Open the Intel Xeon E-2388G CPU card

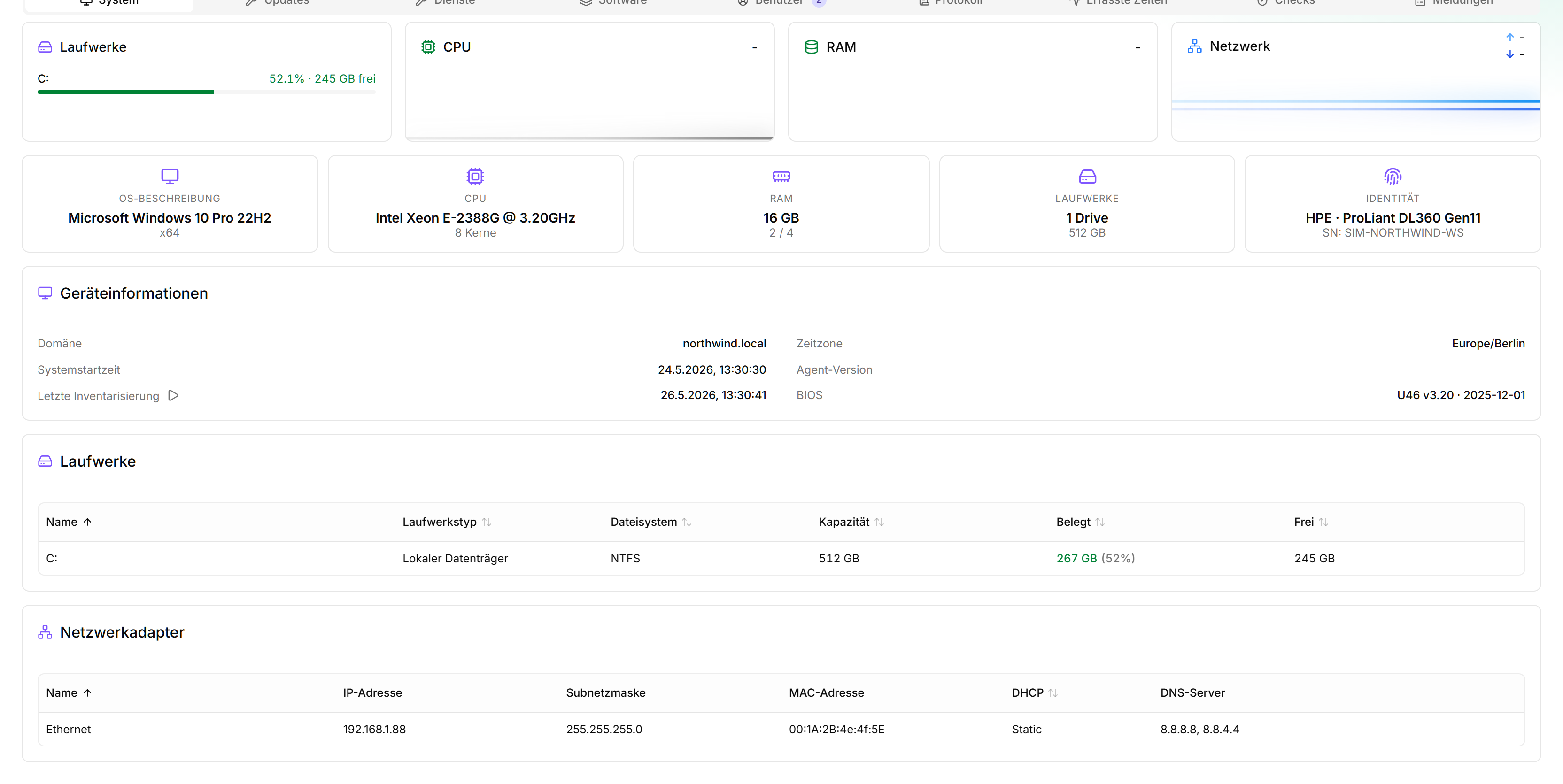point(475,204)
